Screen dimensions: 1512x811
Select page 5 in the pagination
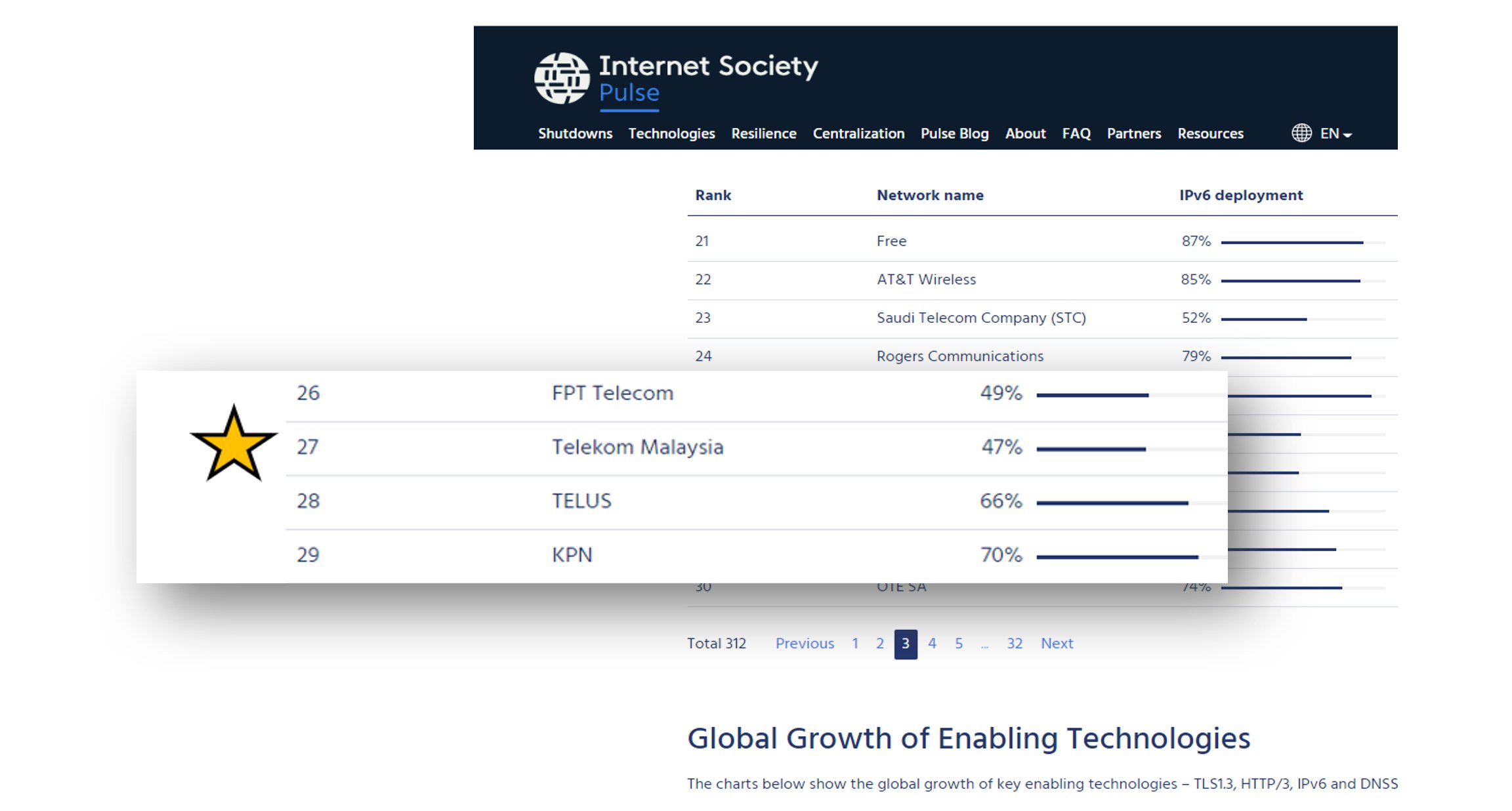coord(959,644)
